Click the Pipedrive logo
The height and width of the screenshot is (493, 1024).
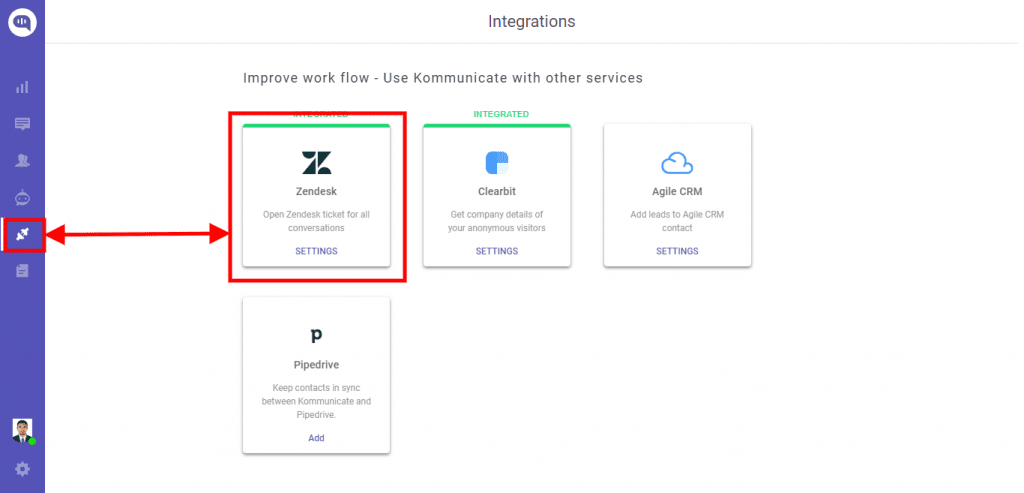[x=316, y=336]
